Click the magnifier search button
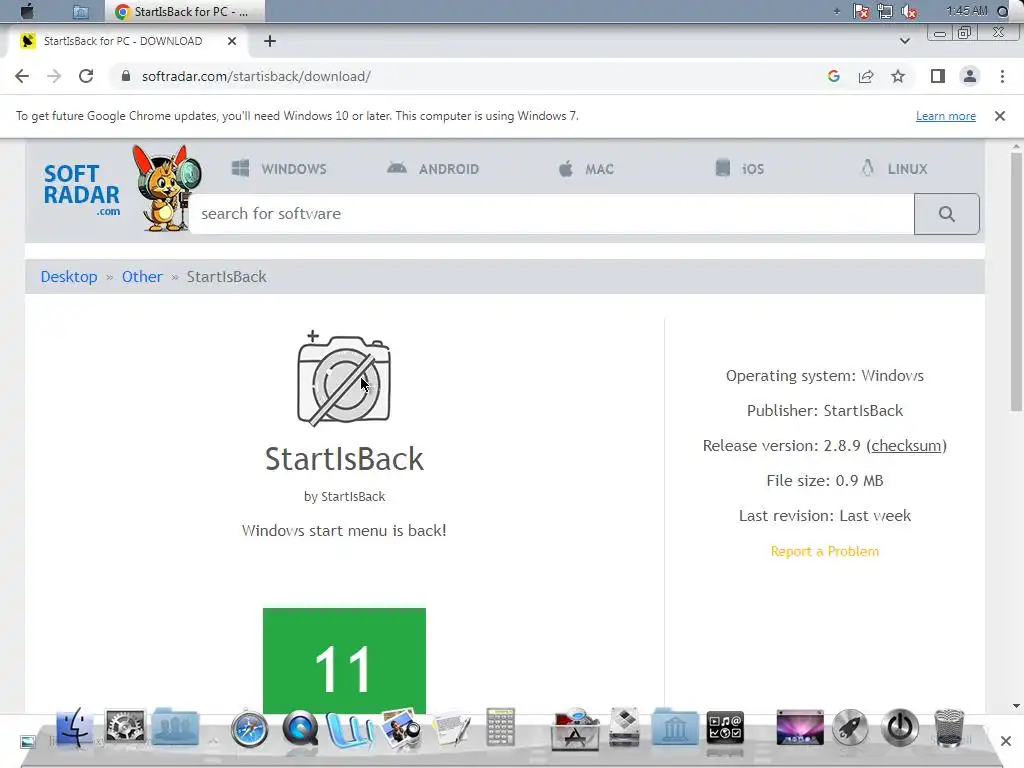The height and width of the screenshot is (768, 1024). click(946, 214)
